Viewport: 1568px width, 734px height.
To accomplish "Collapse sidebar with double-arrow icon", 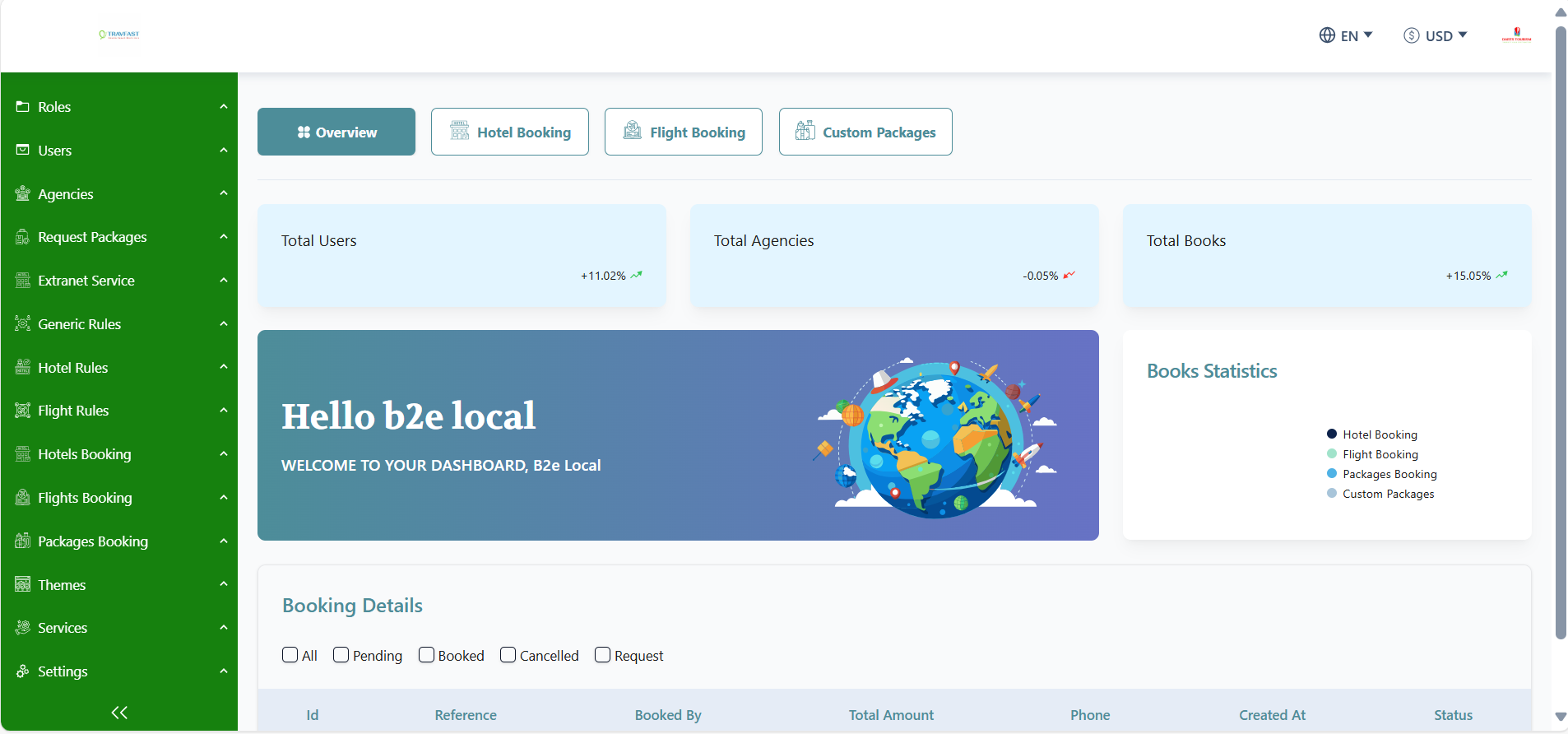I will [x=119, y=713].
